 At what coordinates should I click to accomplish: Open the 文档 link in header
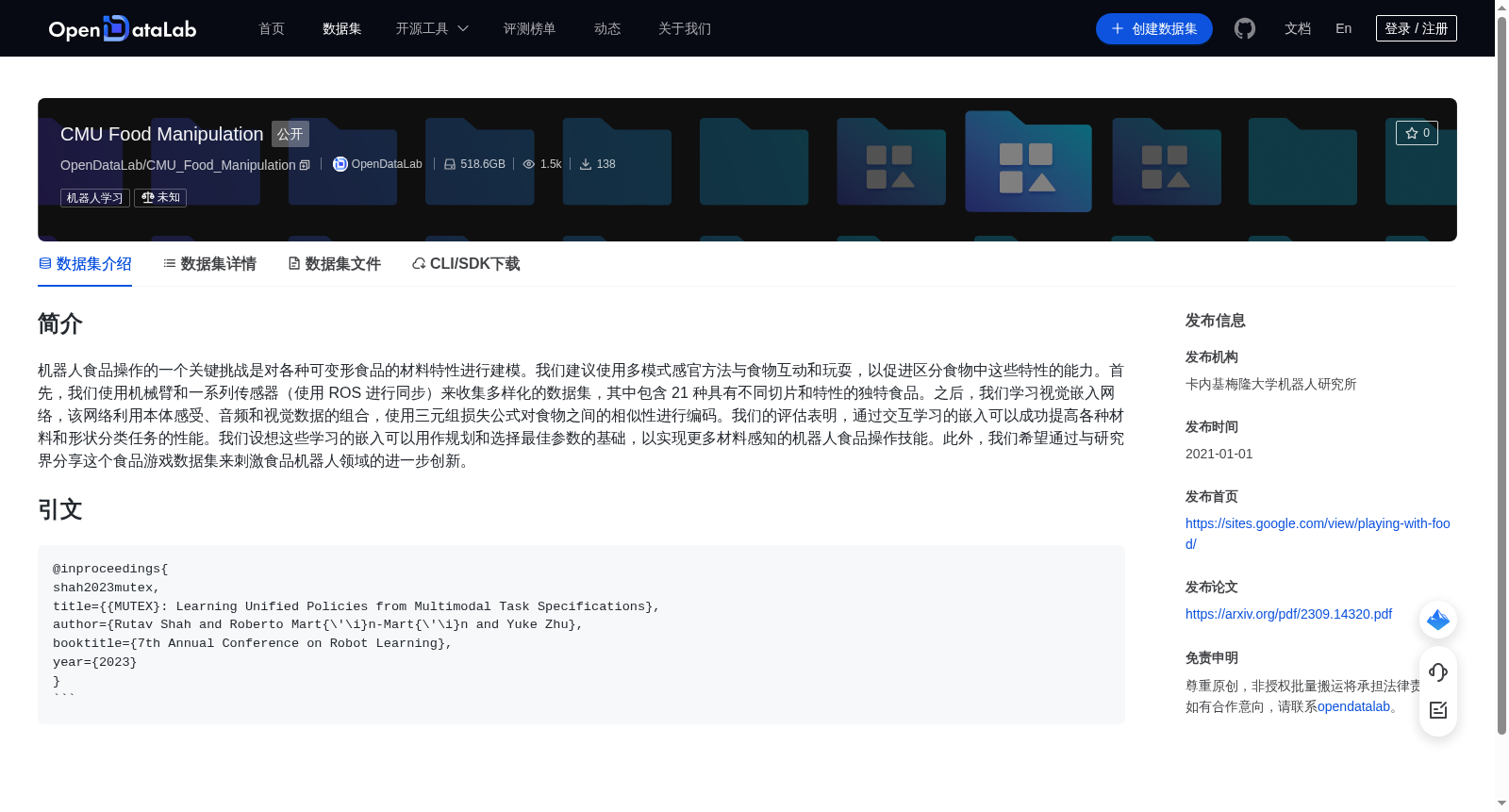click(1298, 28)
